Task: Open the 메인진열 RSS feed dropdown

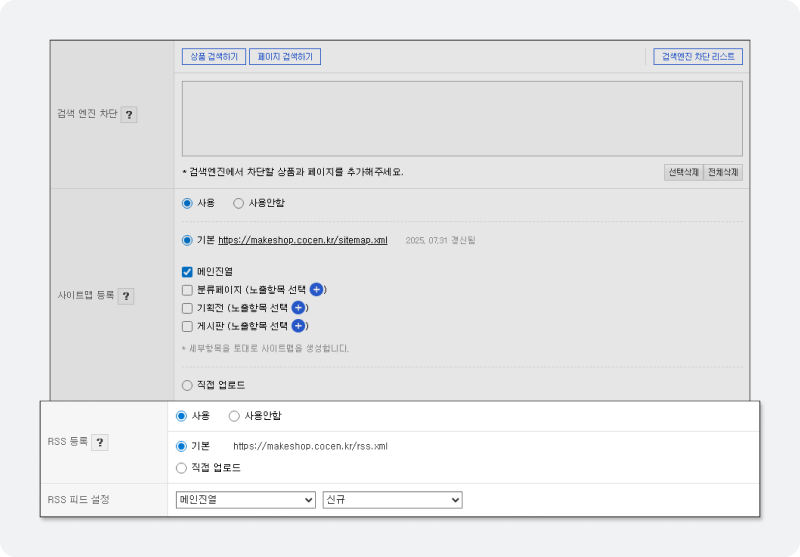Action: tap(245, 500)
